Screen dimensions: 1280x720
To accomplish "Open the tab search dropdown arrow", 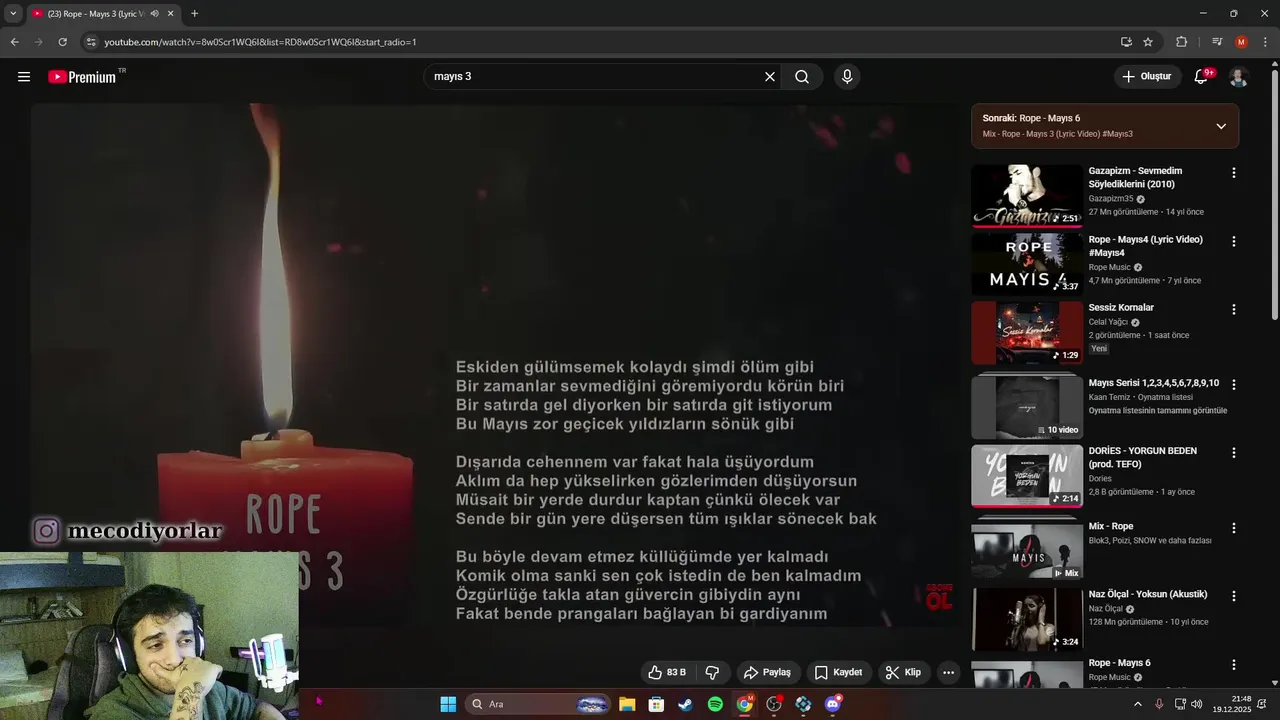I will [x=13, y=13].
